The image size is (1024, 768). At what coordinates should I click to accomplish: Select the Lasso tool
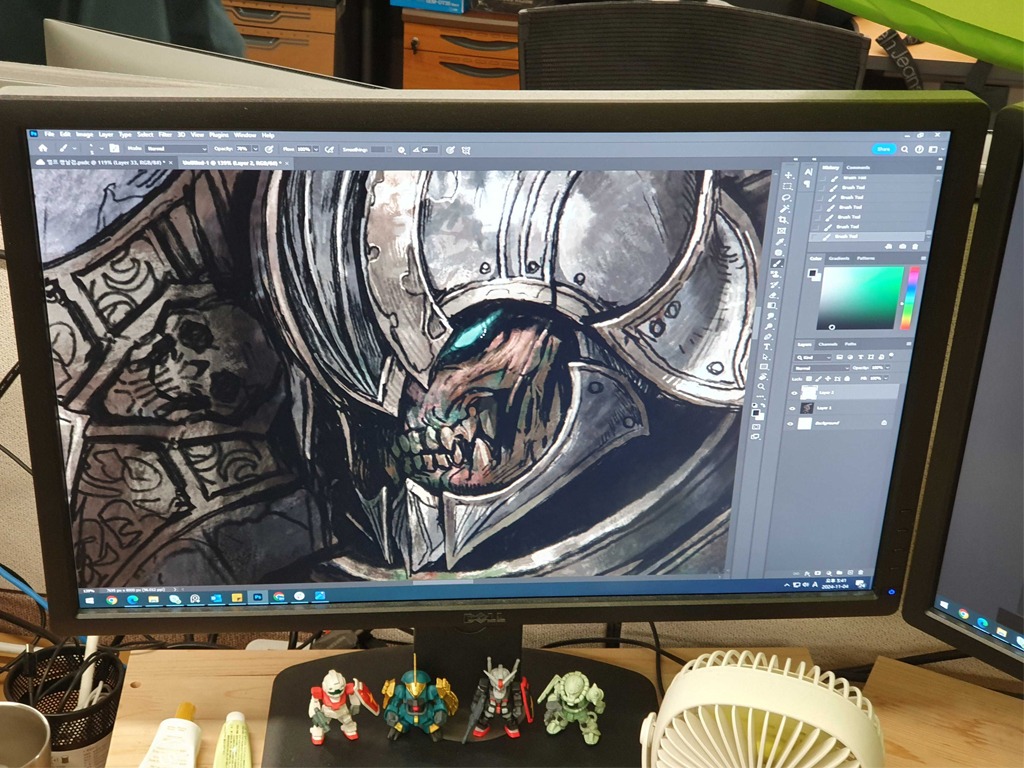pos(786,198)
